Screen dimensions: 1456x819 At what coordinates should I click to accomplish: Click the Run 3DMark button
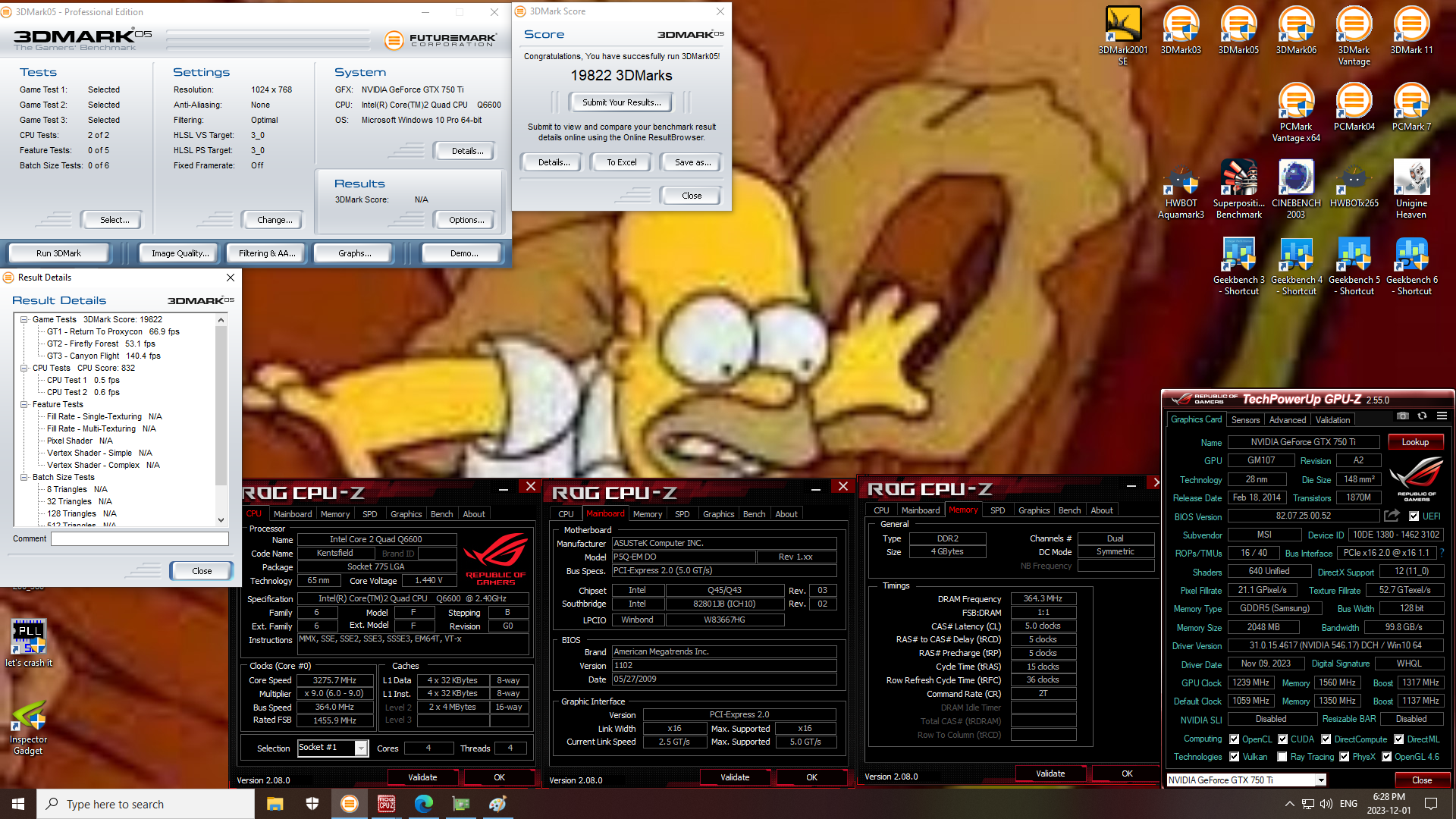pyautogui.click(x=58, y=253)
